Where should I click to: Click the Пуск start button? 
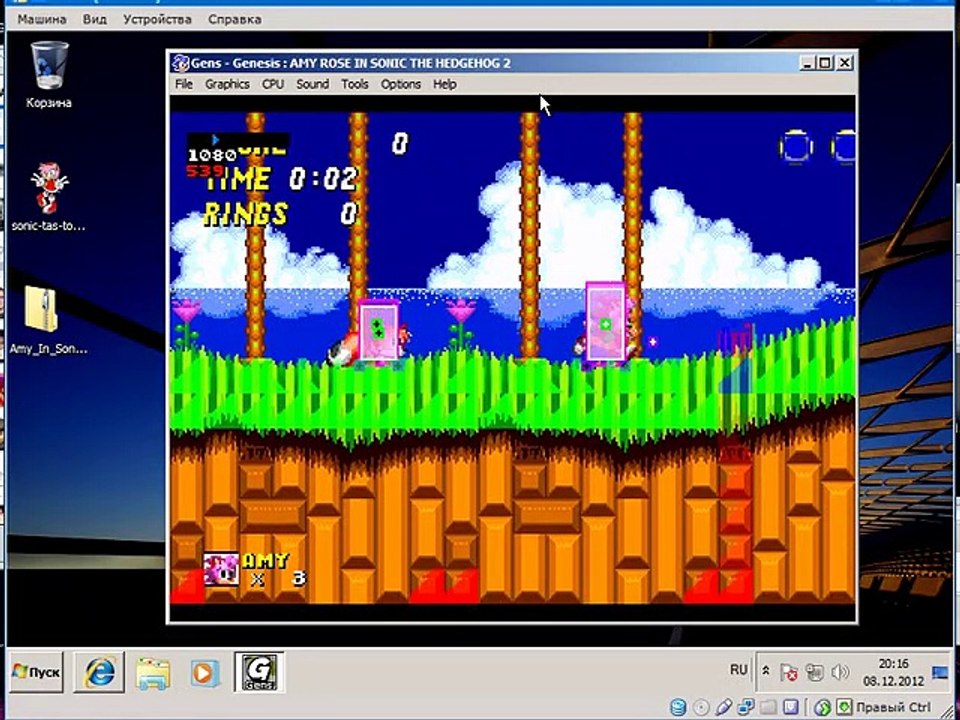click(36, 672)
